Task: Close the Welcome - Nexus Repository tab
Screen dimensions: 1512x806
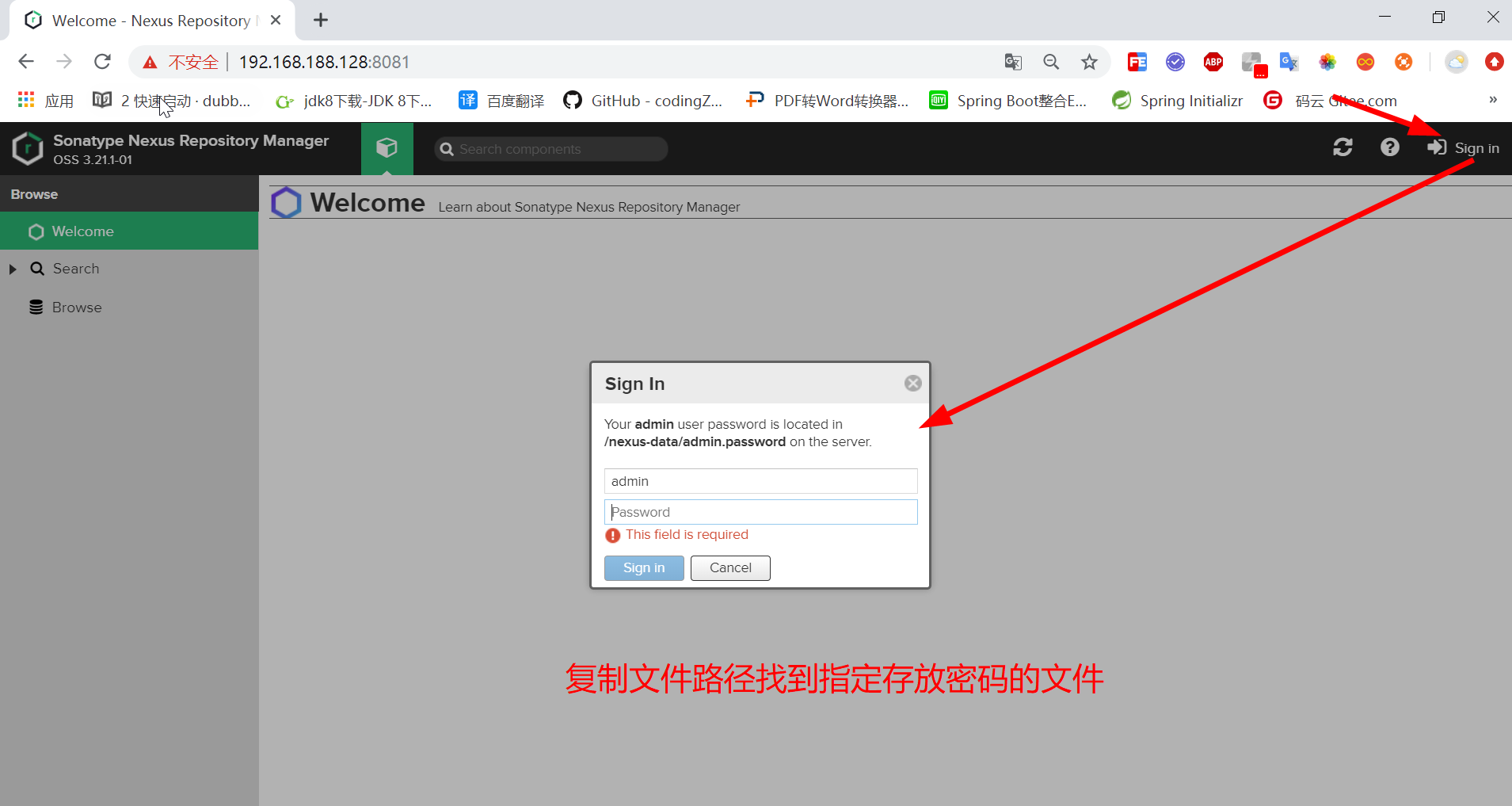Action: (x=276, y=20)
